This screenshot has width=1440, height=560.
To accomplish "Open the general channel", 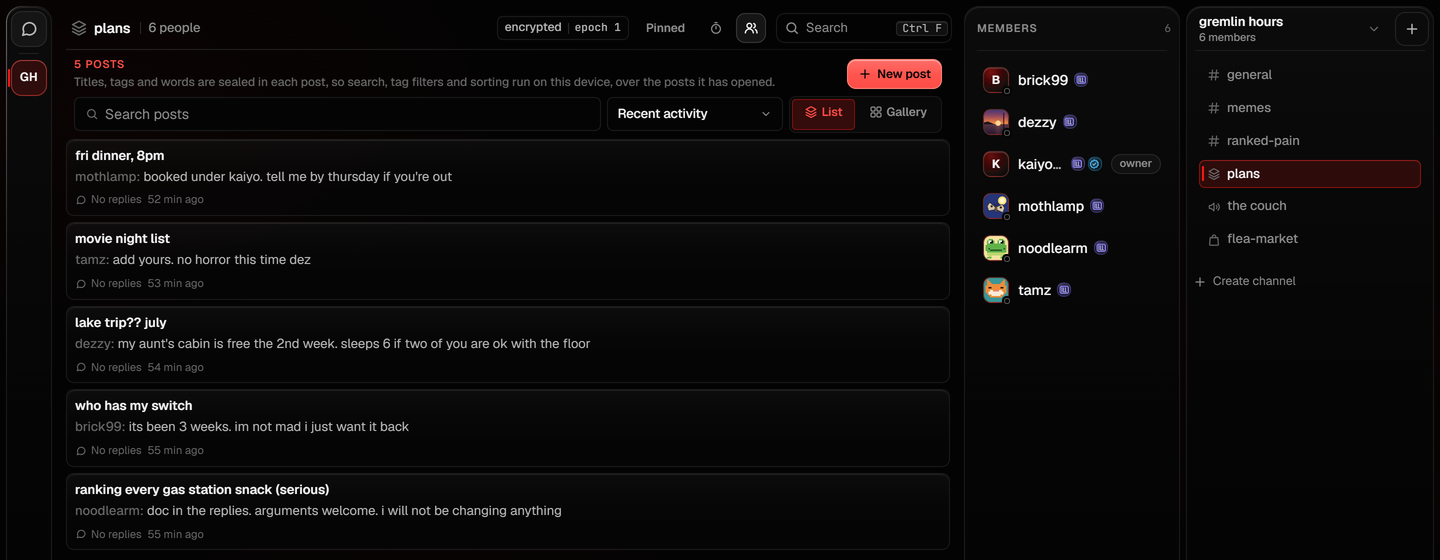I will 1310,75.
